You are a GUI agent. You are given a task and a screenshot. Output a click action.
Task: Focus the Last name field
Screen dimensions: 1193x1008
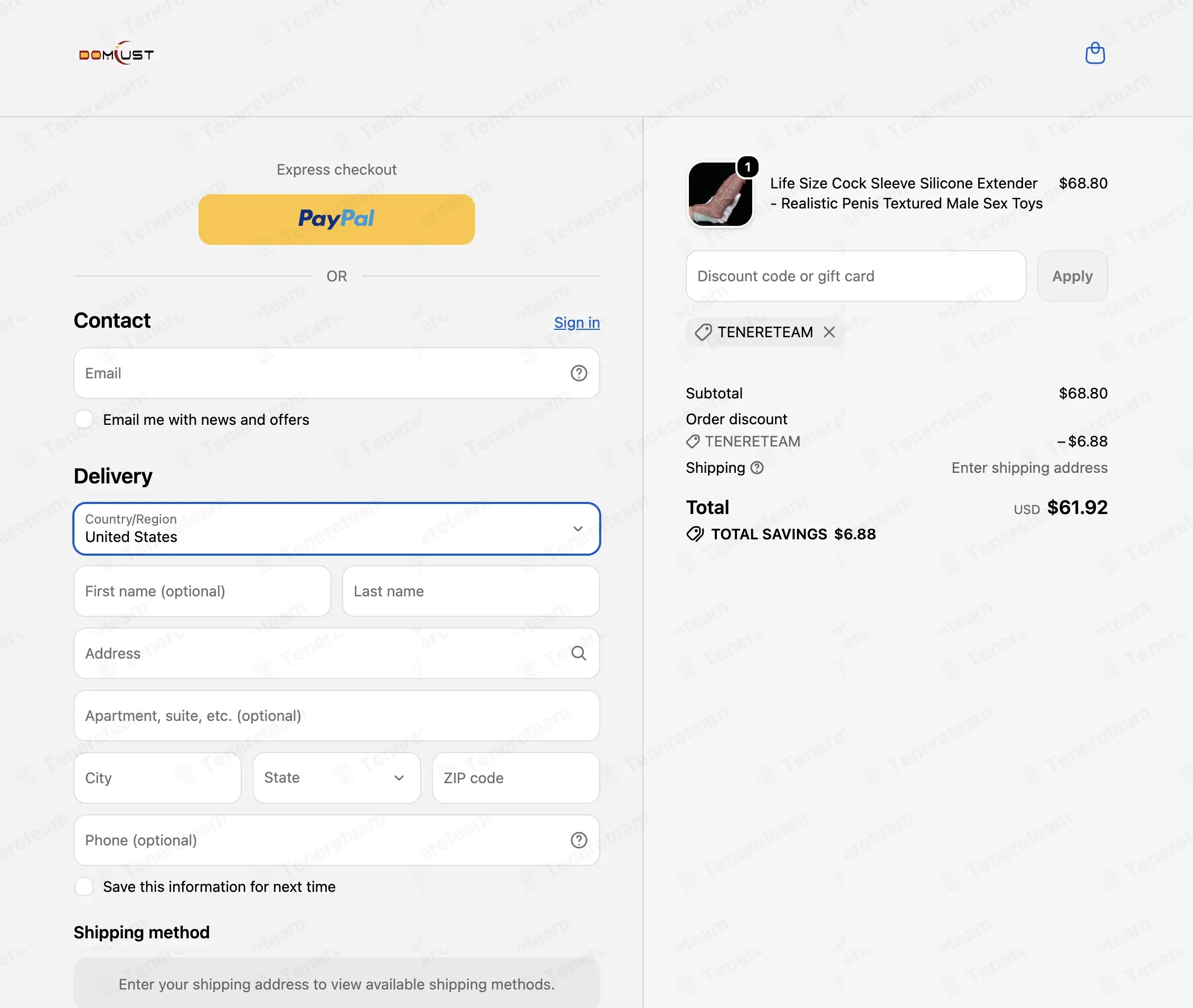(471, 591)
